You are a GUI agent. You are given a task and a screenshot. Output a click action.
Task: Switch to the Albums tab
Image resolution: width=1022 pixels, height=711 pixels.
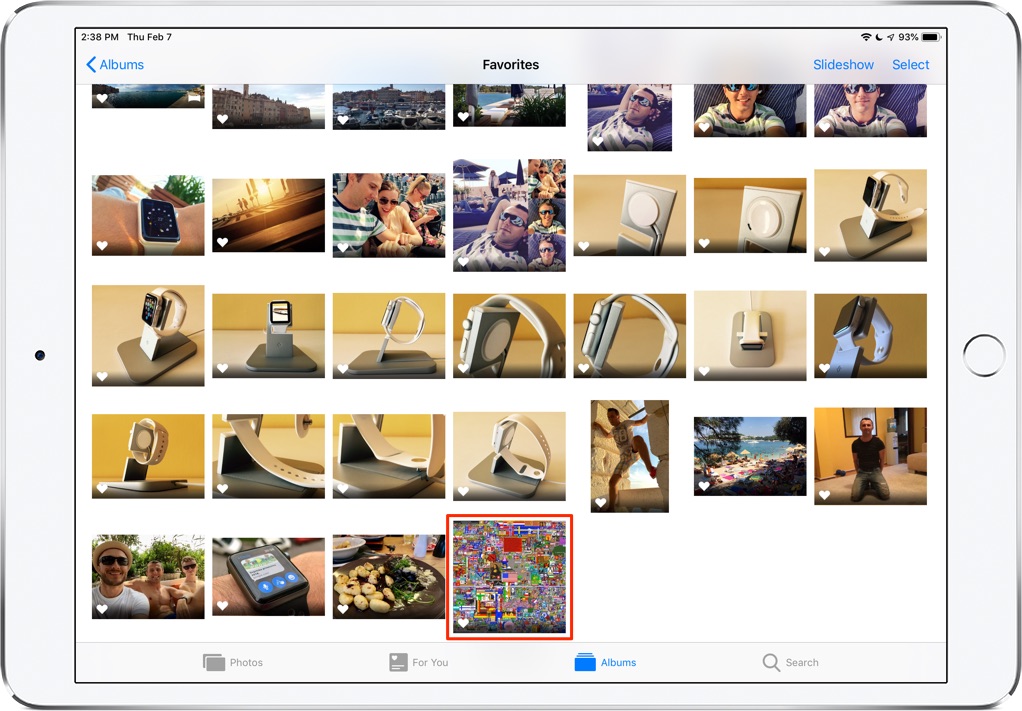tap(605, 662)
